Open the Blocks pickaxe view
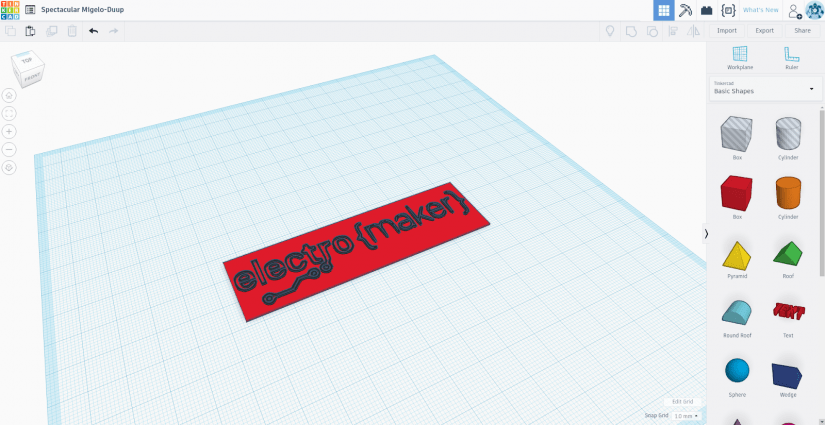This screenshot has width=825, height=425. coord(685,10)
